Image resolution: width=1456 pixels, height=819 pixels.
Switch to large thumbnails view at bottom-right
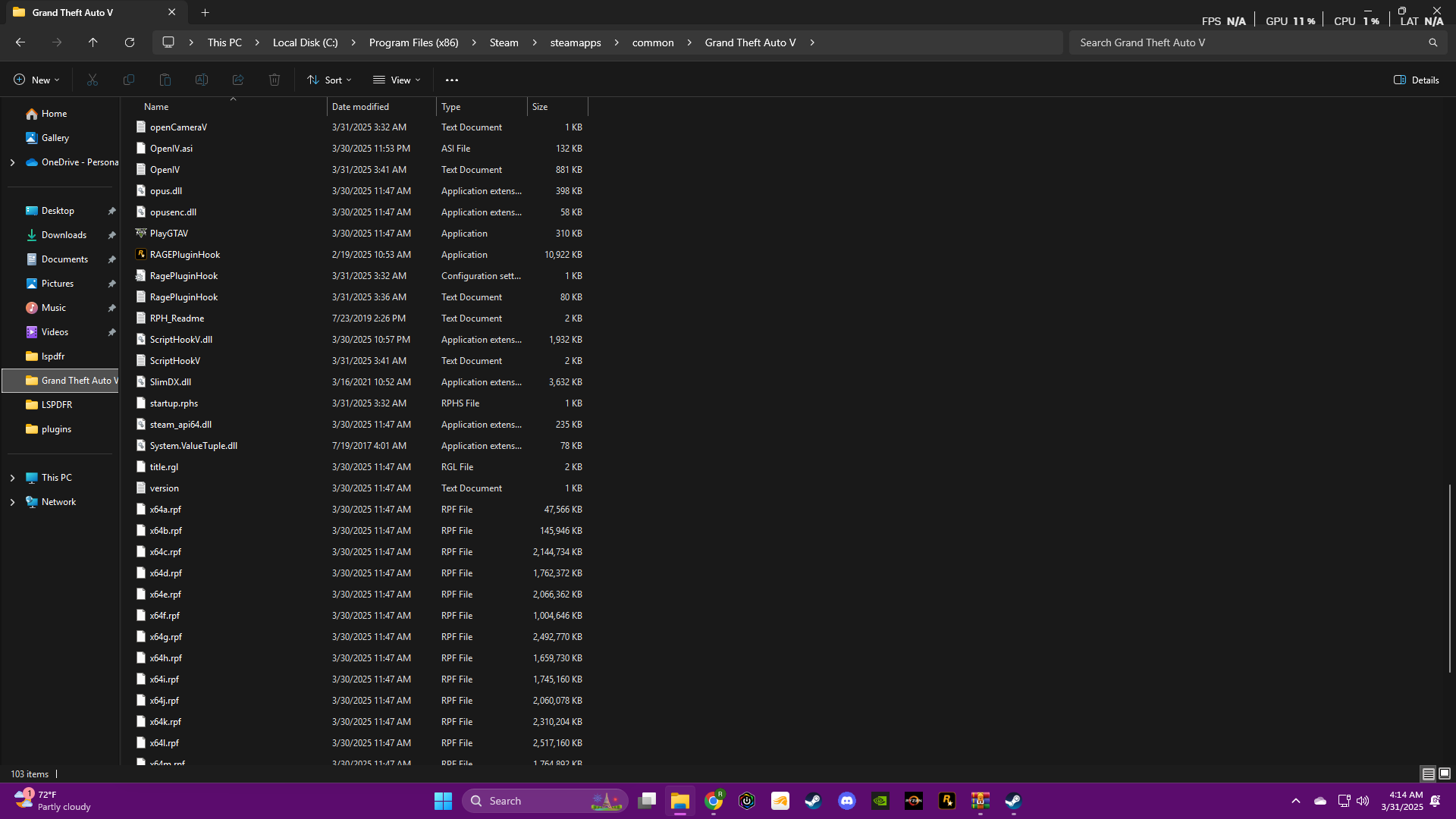1445,773
